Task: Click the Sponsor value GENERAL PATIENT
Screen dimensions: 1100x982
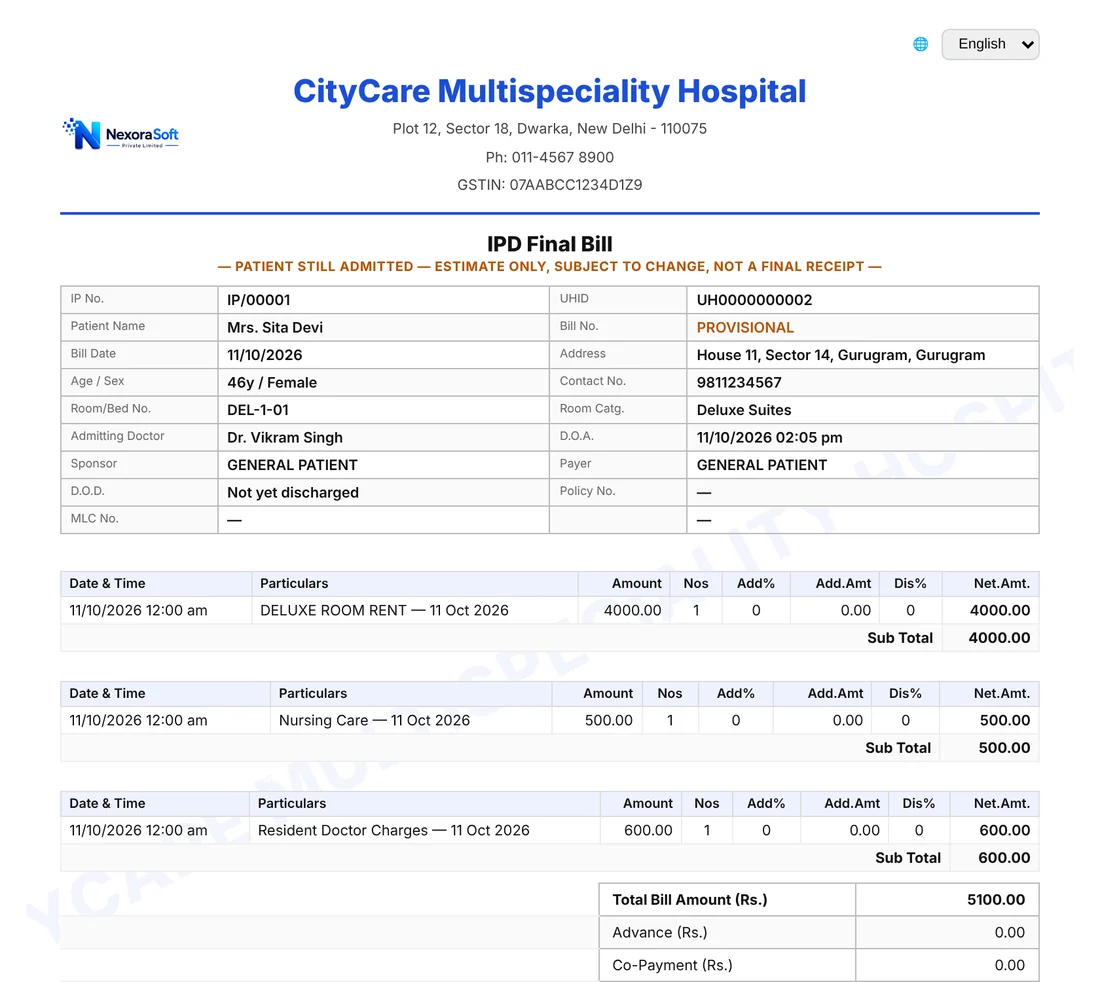Action: click(x=292, y=465)
